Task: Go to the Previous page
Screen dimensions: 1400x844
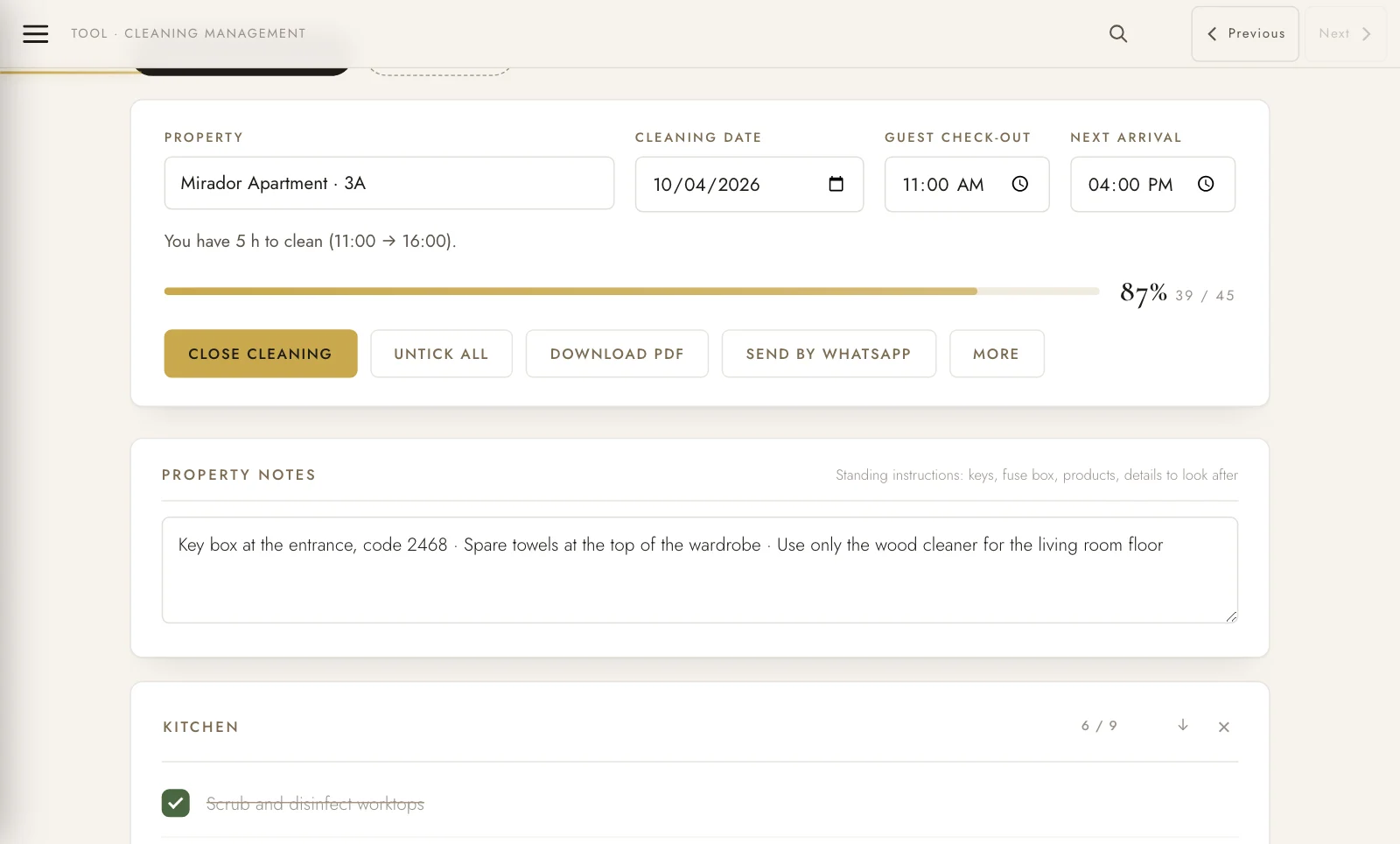Action: [x=1245, y=33]
